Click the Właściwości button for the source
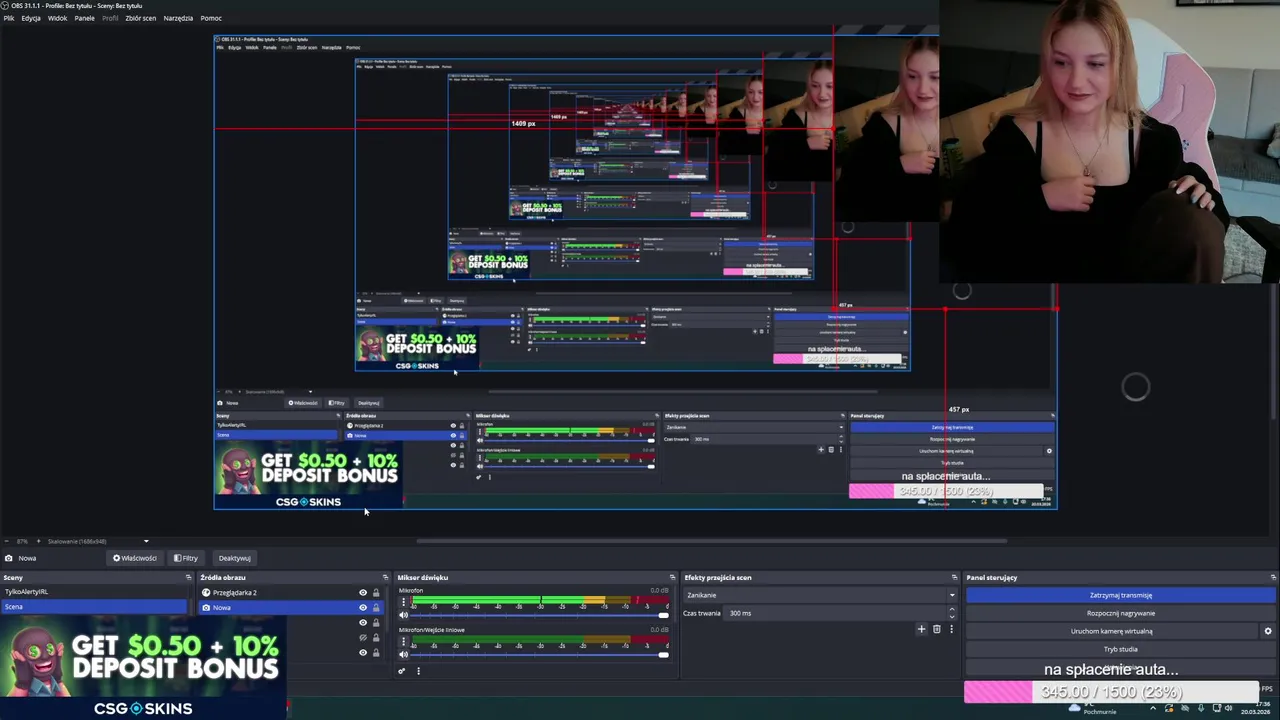The width and height of the screenshot is (1280, 720). coord(134,558)
